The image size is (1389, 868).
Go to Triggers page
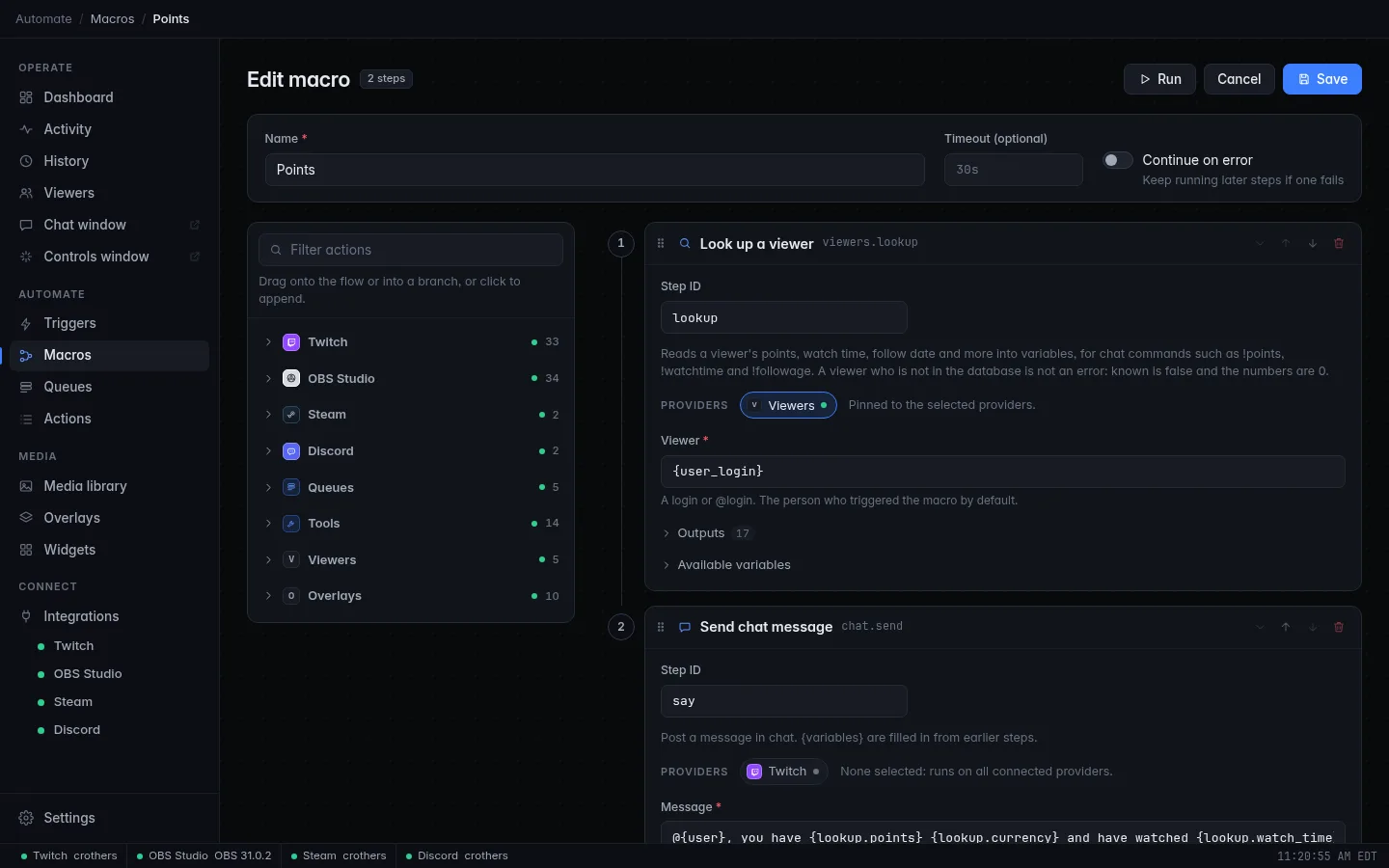tap(109, 323)
